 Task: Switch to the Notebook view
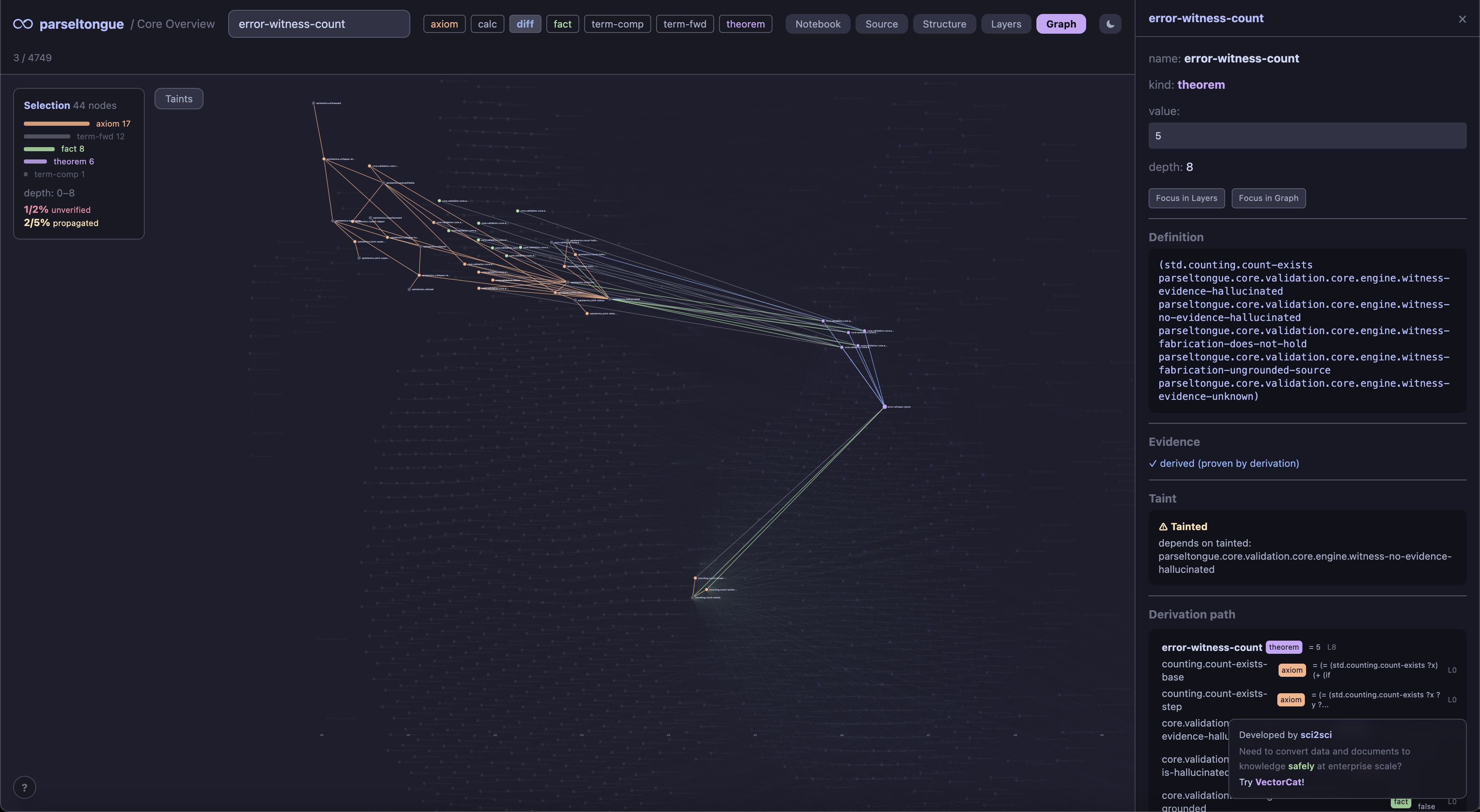[818, 24]
